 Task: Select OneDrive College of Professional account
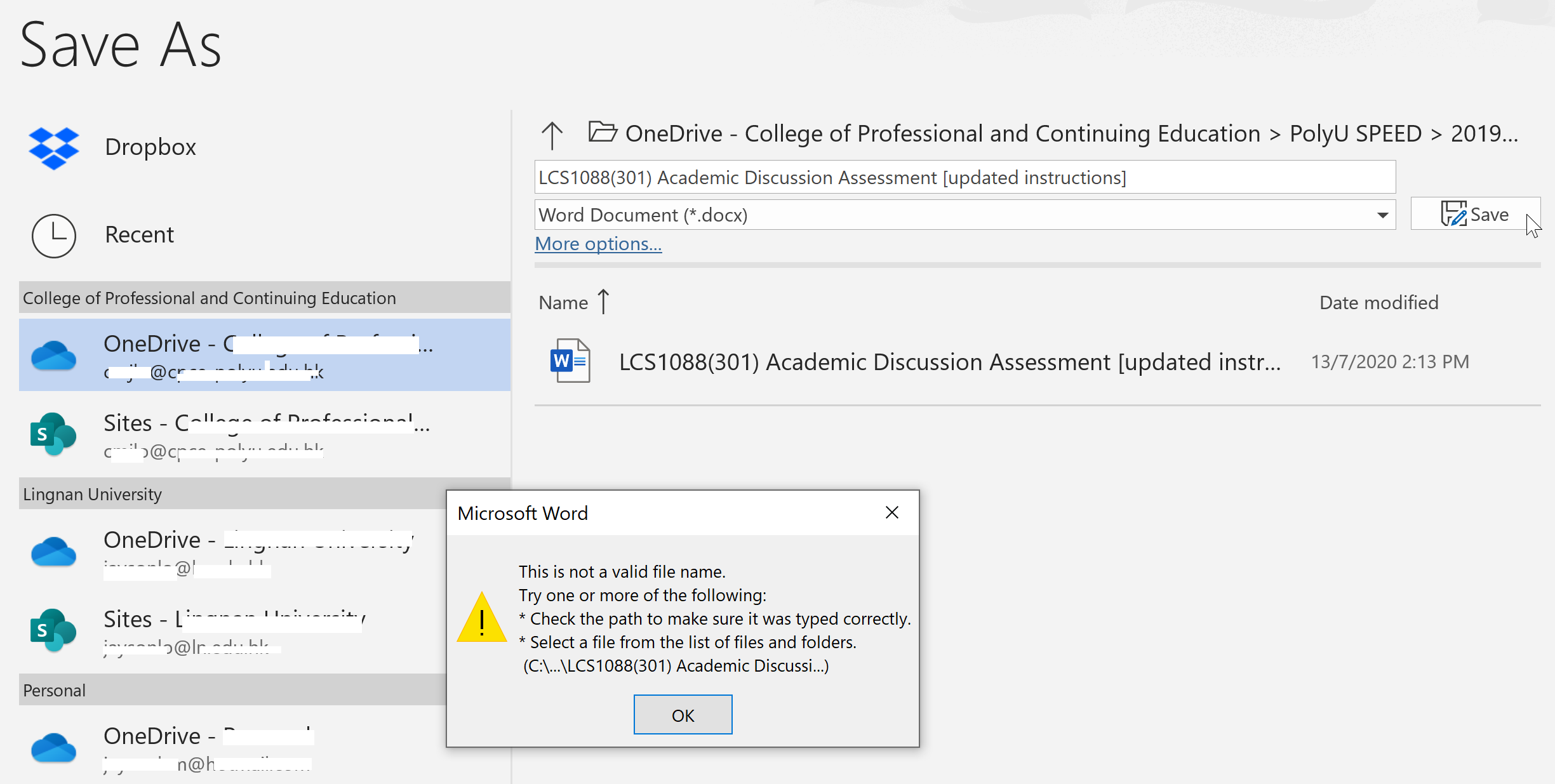pos(265,355)
